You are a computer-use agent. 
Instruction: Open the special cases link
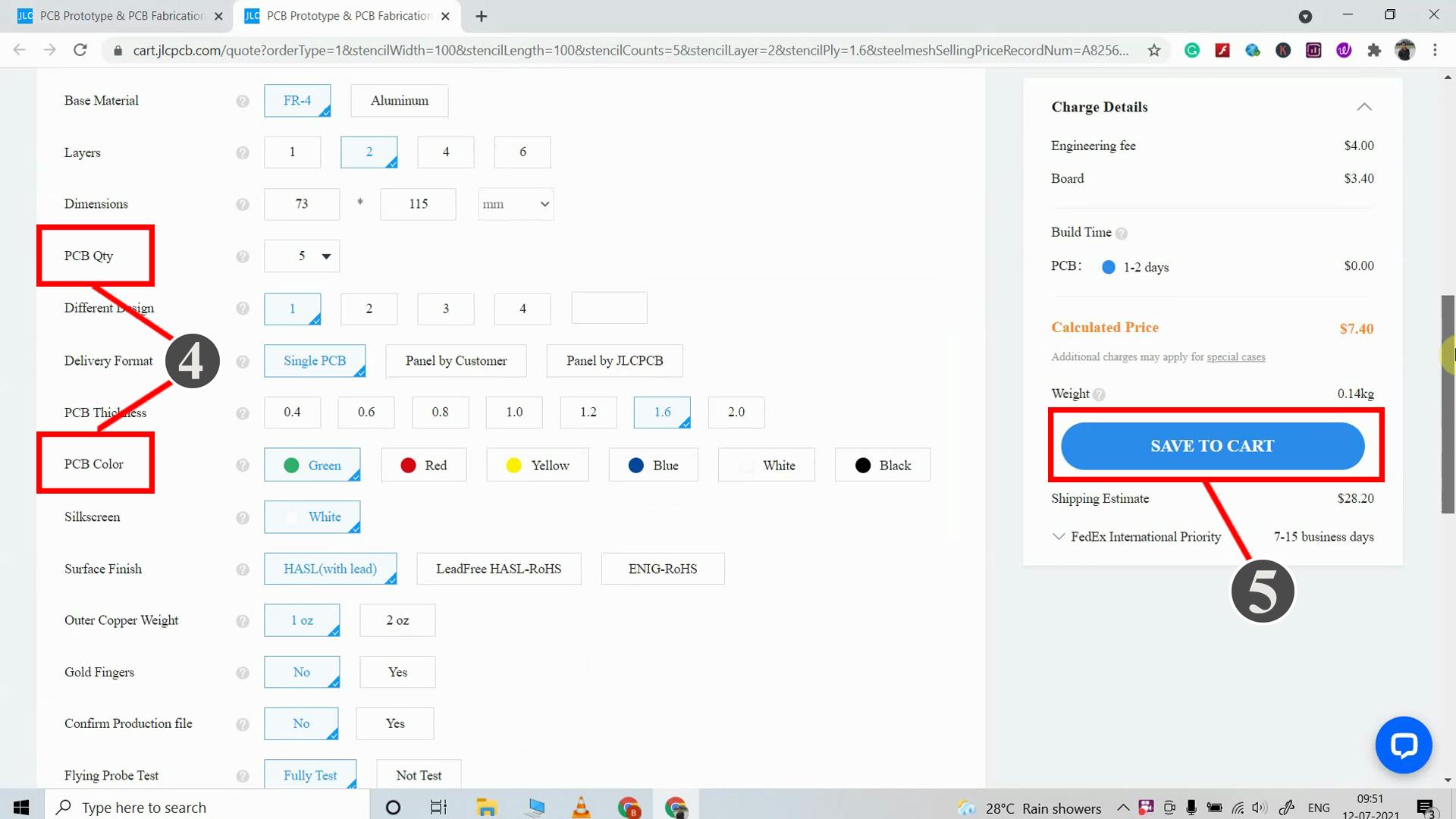coord(1235,357)
